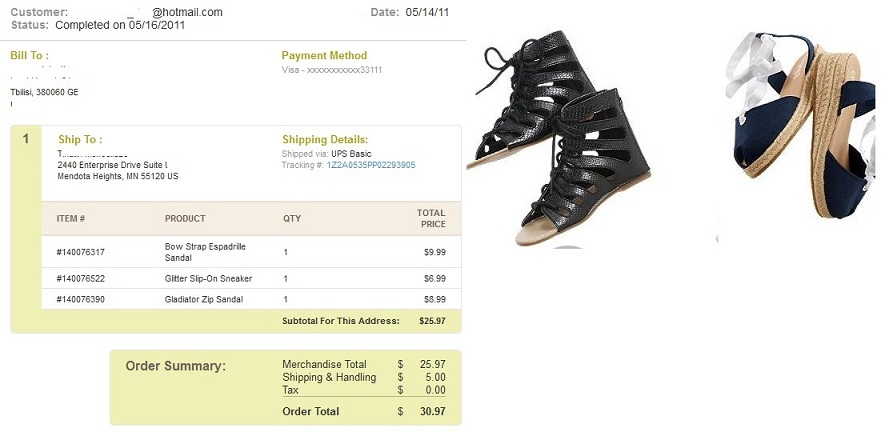Click the Visa card number text
Viewport: 881px width, 432px height.
coord(332,70)
